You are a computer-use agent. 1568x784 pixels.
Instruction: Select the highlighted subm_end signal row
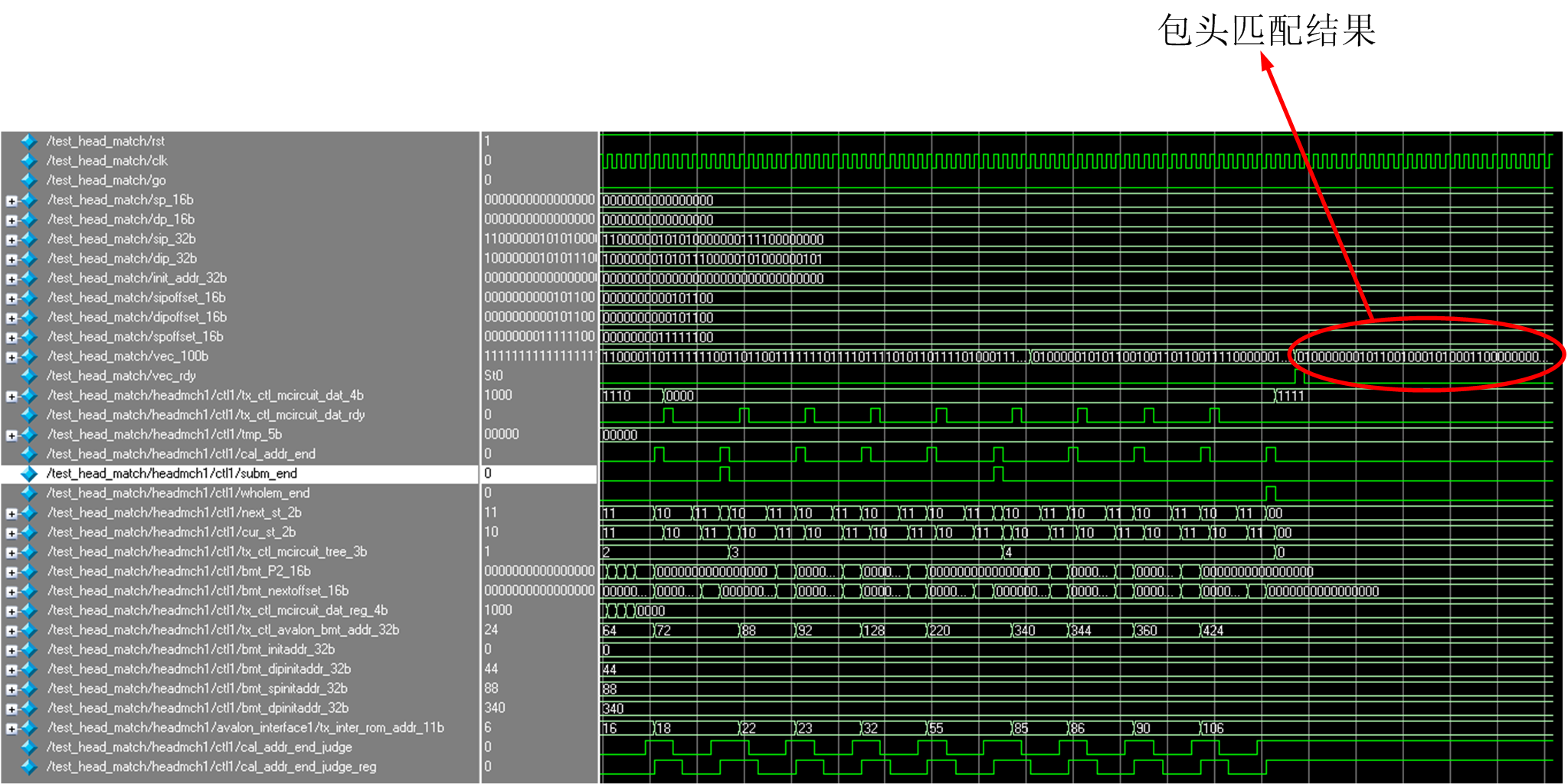[x=172, y=474]
